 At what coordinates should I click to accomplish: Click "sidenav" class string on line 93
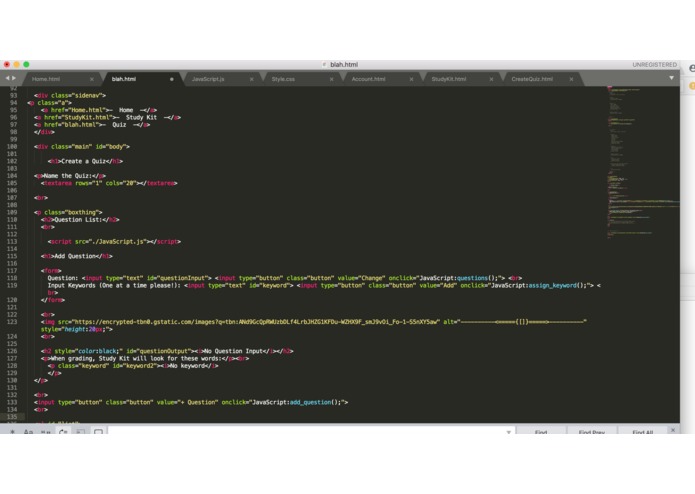tap(89, 95)
